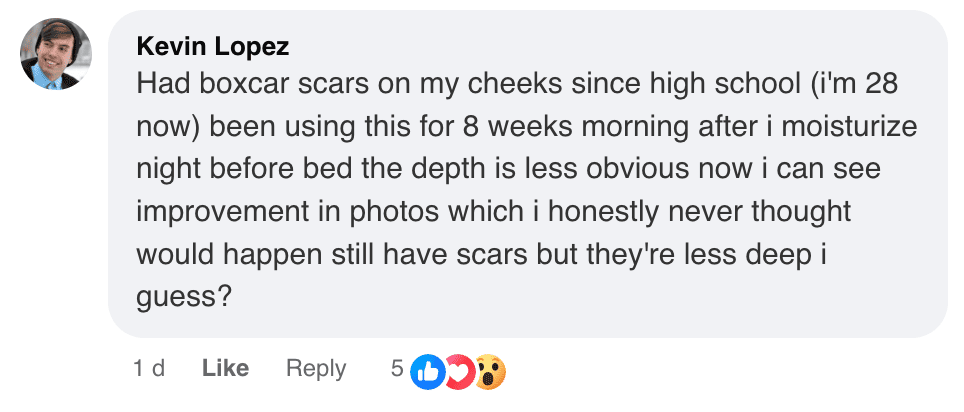964x412 pixels.
Task: Click the red heart reaction icon
Action: click(x=458, y=370)
